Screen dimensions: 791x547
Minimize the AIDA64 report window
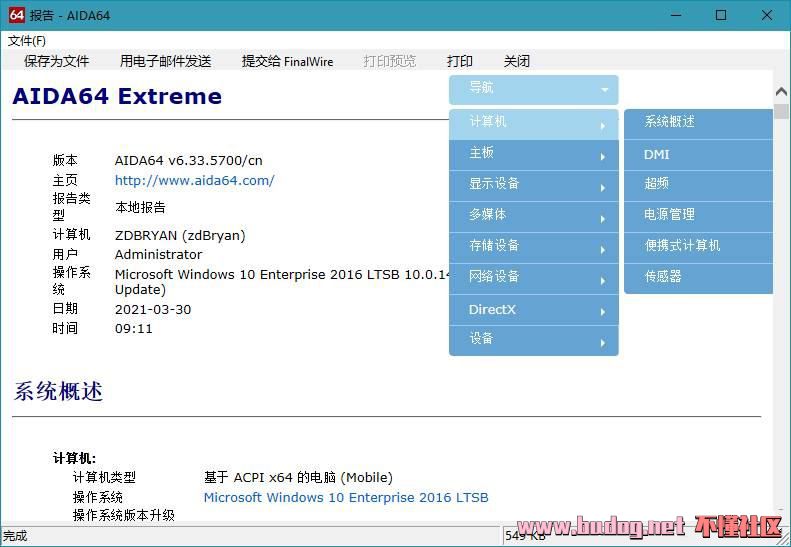coord(676,15)
